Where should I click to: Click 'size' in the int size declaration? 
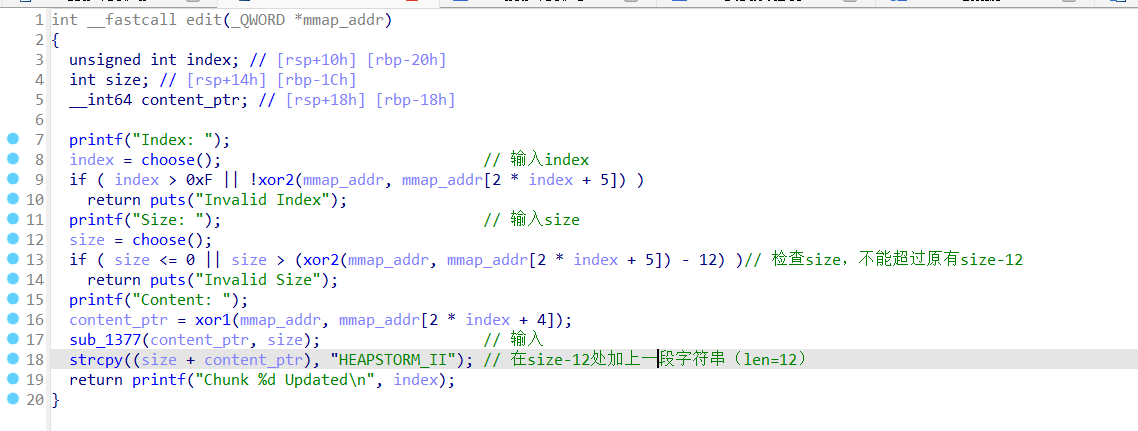(123, 80)
